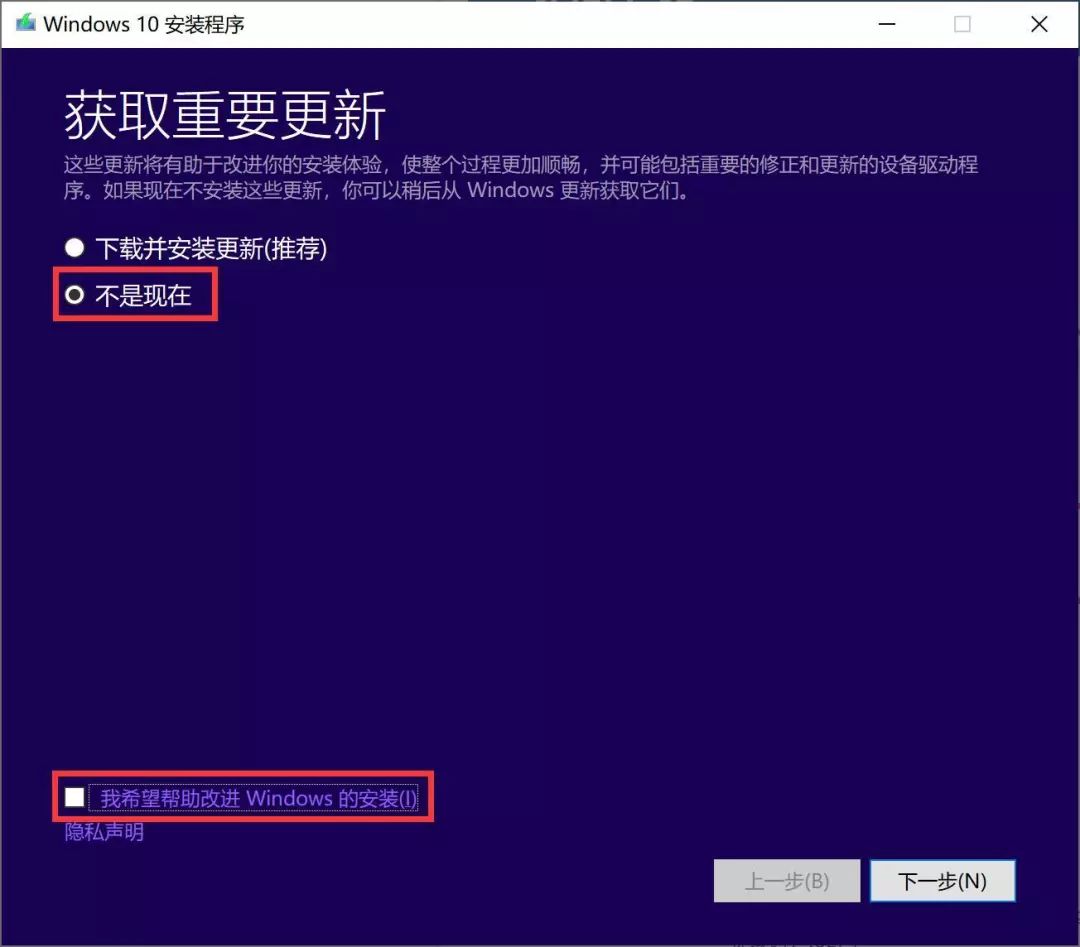Open the 隐私声明 link

[x=104, y=832]
